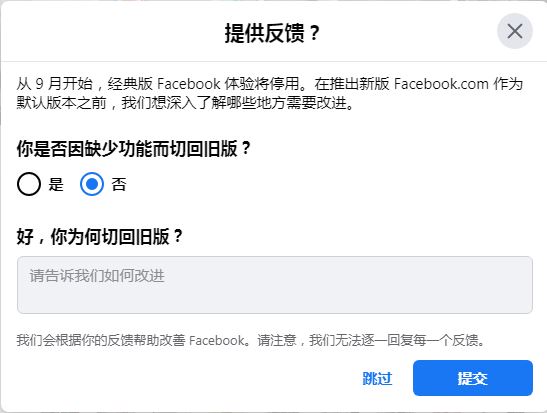Click the Facebook.com text in the description
This screenshot has width=547, height=413.
click(x=441, y=84)
